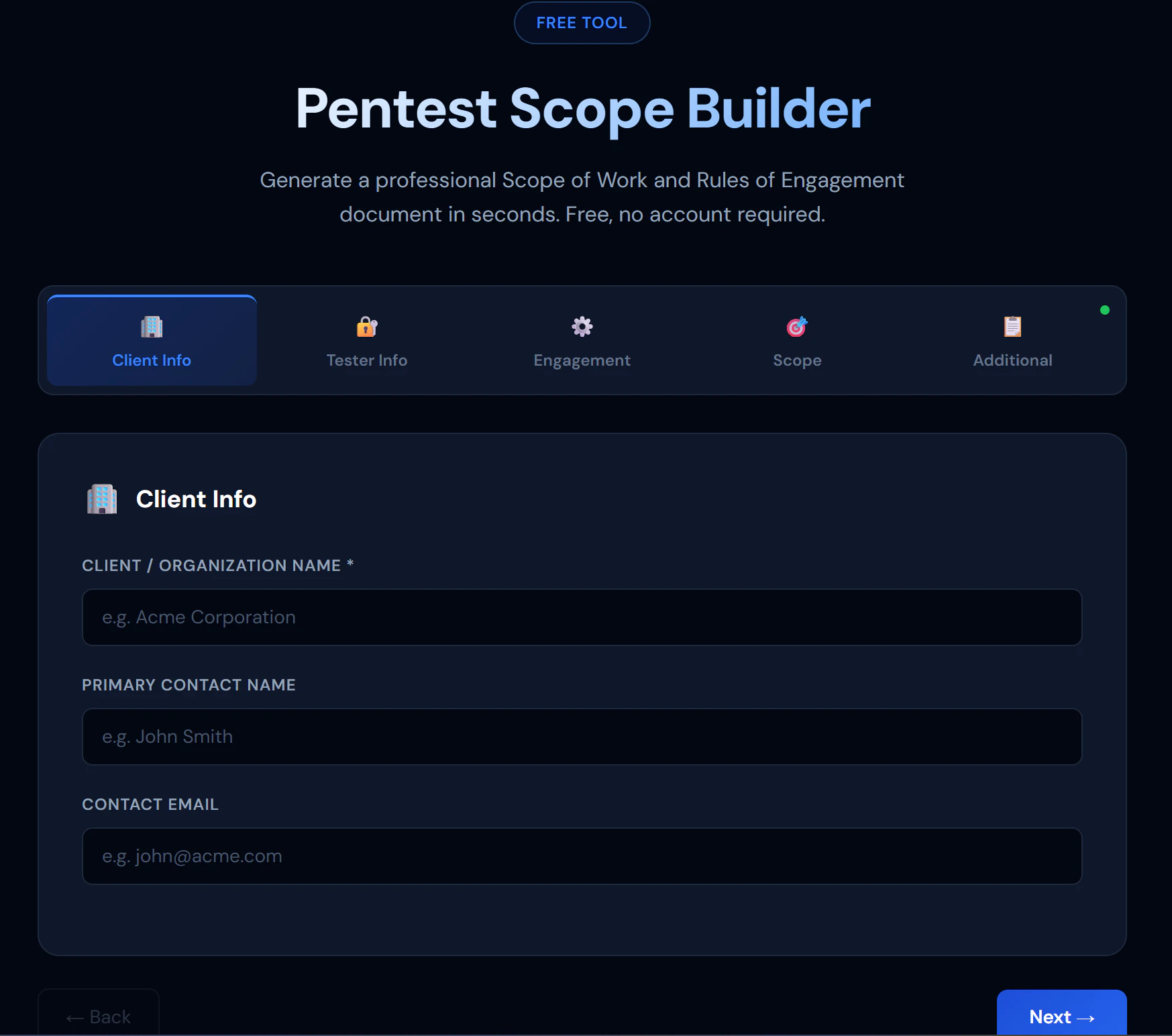This screenshot has width=1172, height=1036.
Task: Click the green status dot indicator
Action: tap(1105, 310)
